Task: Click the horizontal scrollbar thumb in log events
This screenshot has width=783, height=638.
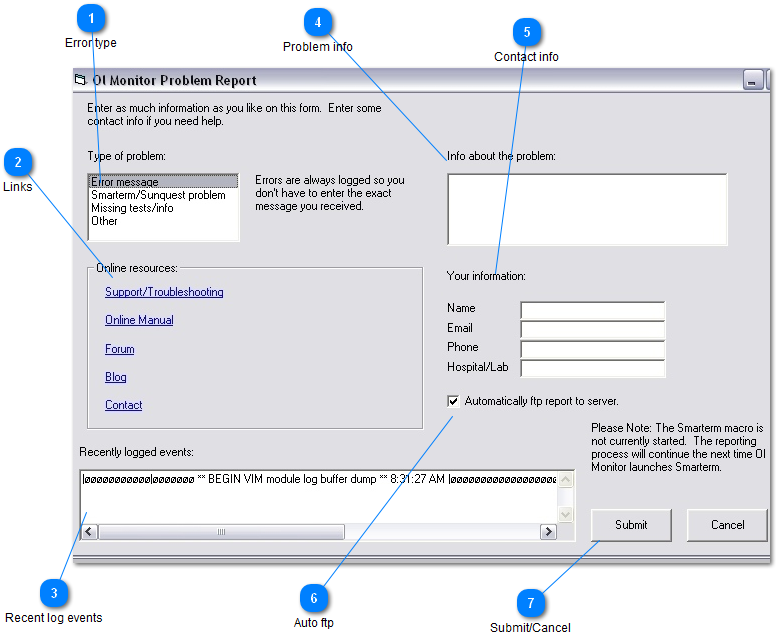Action: click(x=222, y=532)
